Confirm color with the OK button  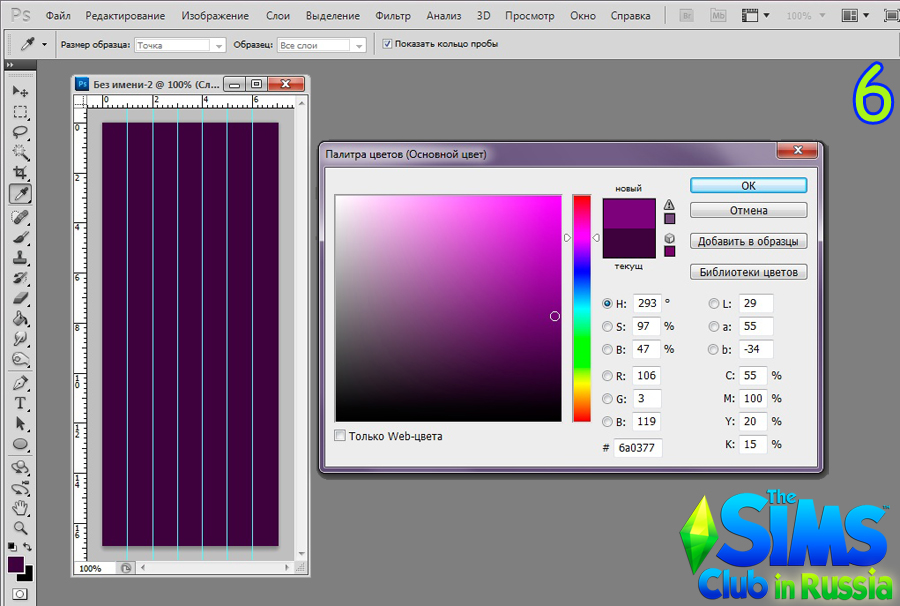coord(748,186)
